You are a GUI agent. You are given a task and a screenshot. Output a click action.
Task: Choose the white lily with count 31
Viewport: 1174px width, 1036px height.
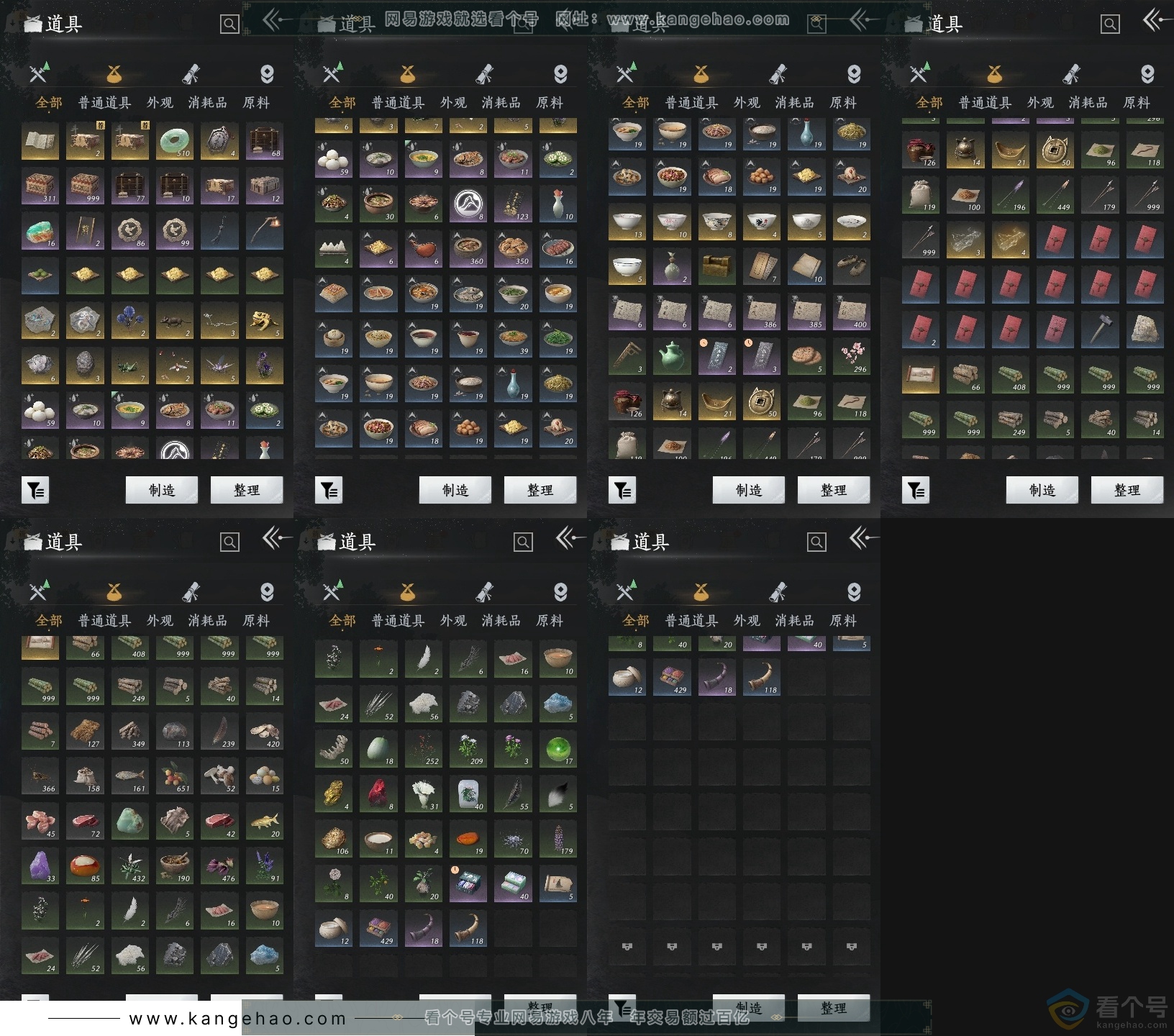pyautogui.click(x=424, y=794)
